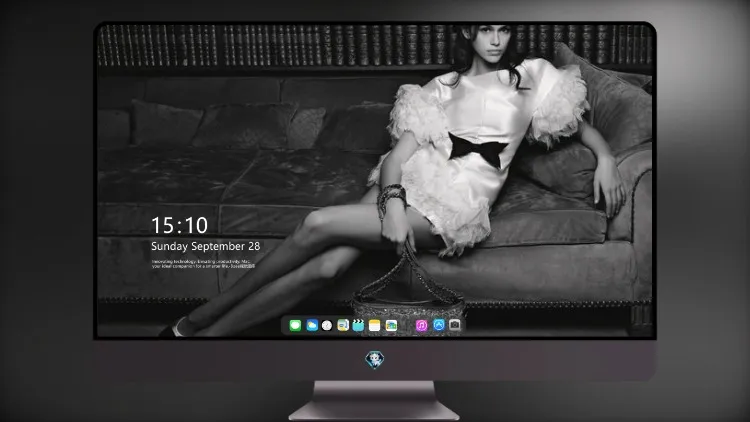The image size is (750, 422).
Task: Click the logo badge on monitor chin
Action: coord(375,359)
